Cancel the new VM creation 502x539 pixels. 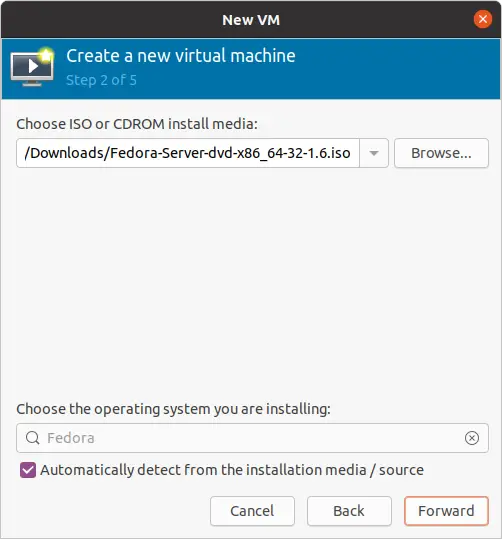click(252, 511)
